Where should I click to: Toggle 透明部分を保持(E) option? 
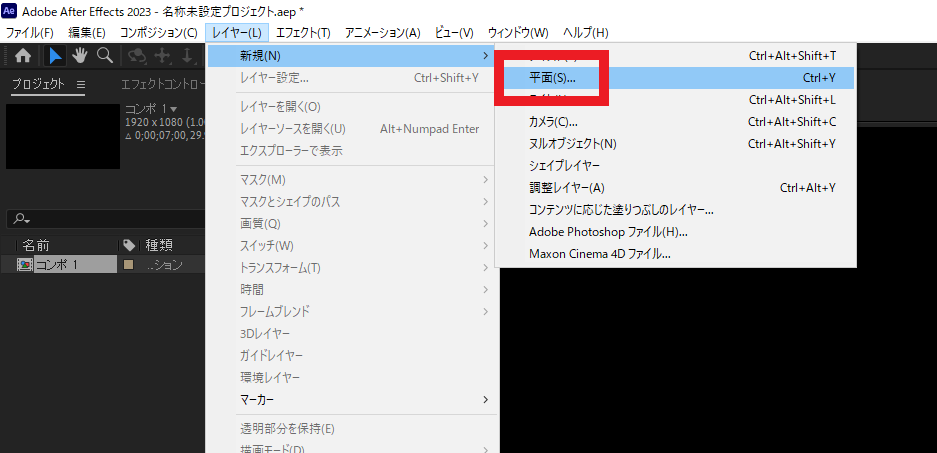click(351, 428)
